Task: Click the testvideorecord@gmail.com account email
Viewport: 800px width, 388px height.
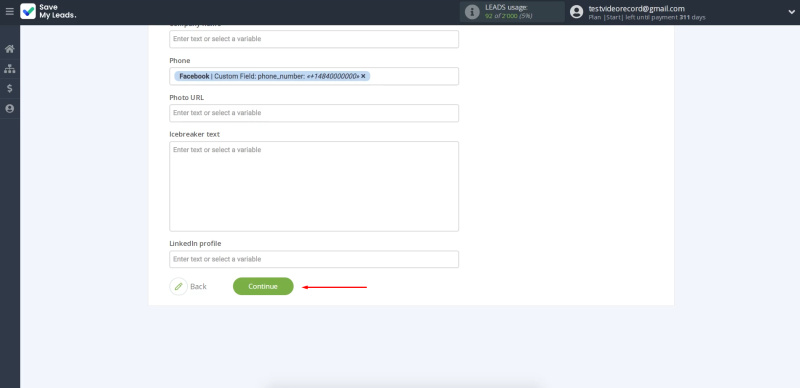Action: (636, 8)
